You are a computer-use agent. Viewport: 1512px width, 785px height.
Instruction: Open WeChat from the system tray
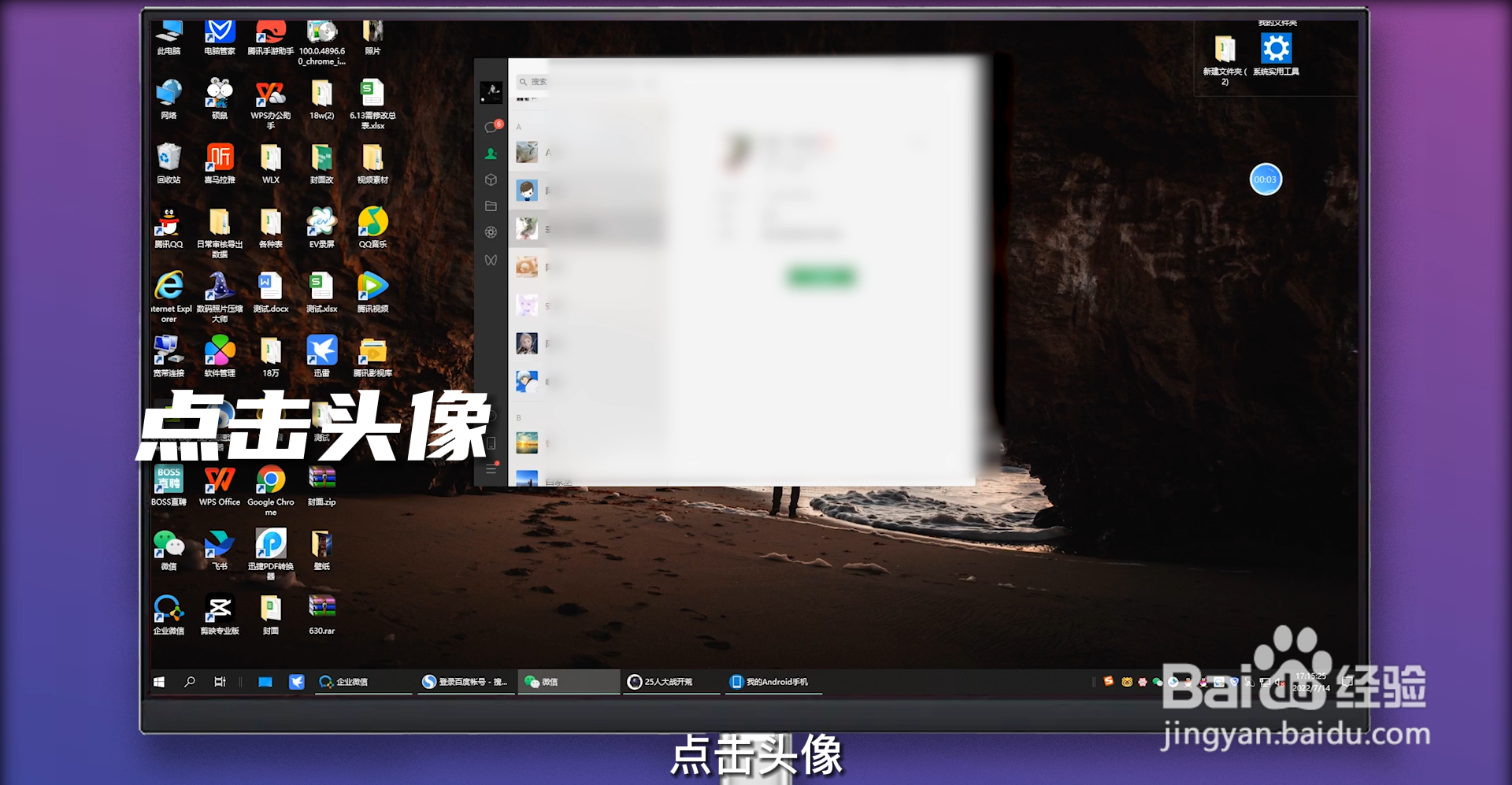[1156, 682]
